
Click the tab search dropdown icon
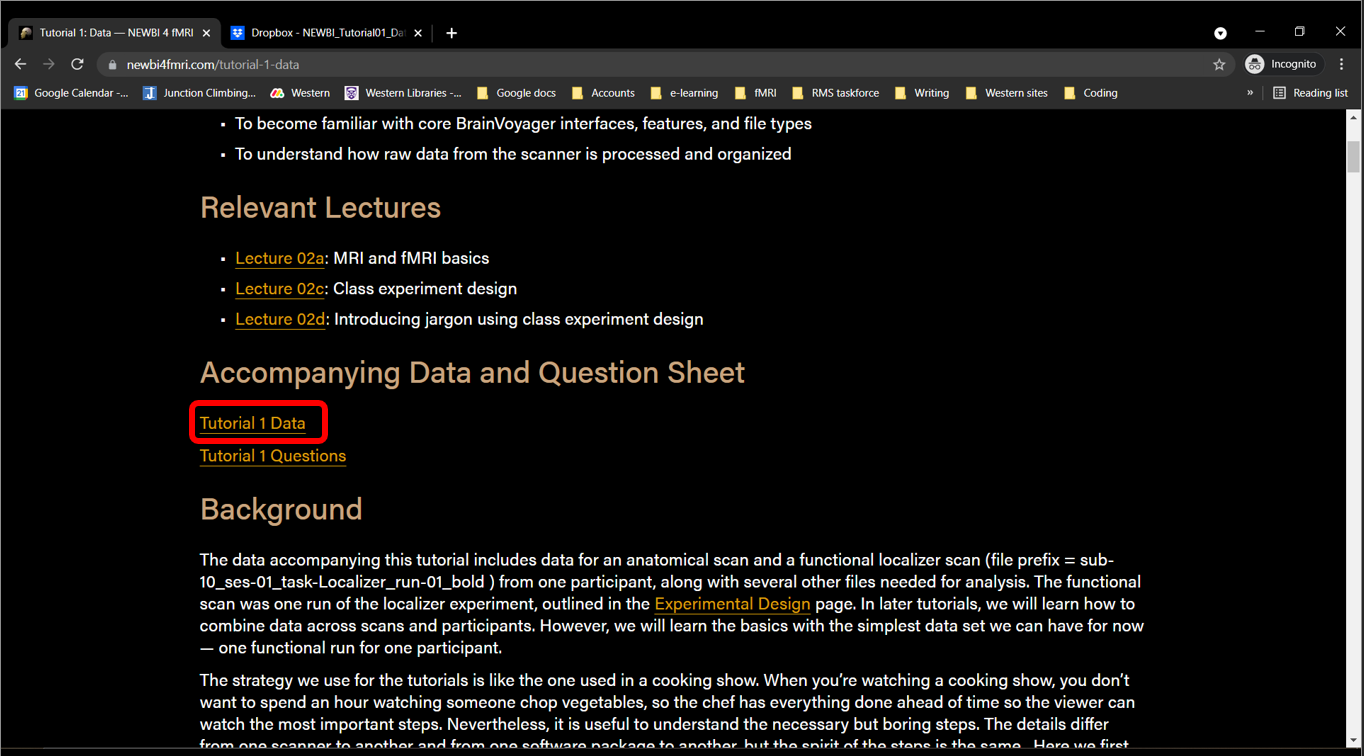1220,33
